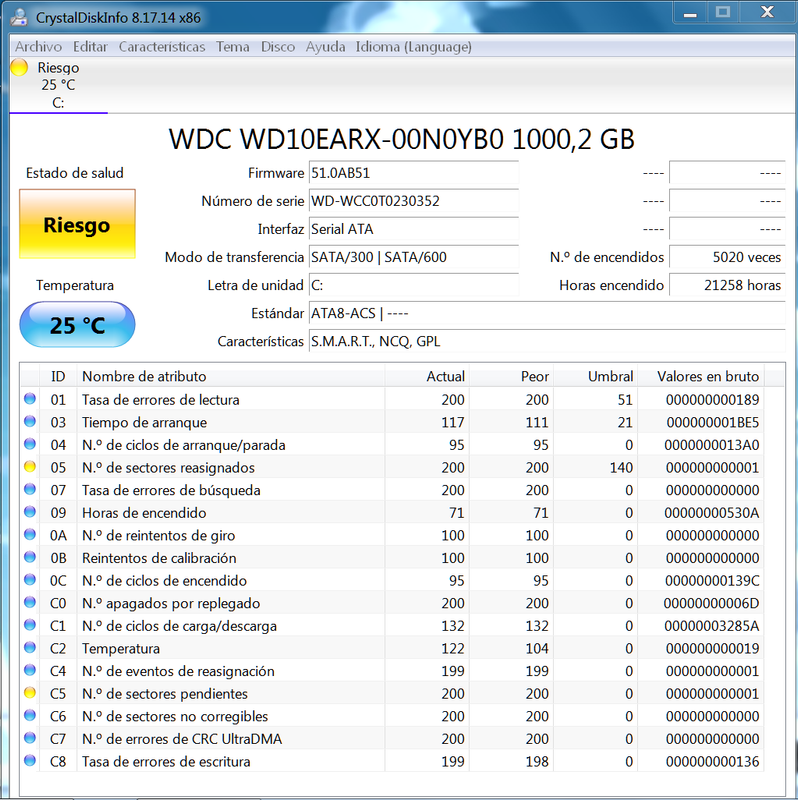Select the Reintentos de calibración row
Image resolution: width=798 pixels, height=800 pixels.
coord(392,558)
